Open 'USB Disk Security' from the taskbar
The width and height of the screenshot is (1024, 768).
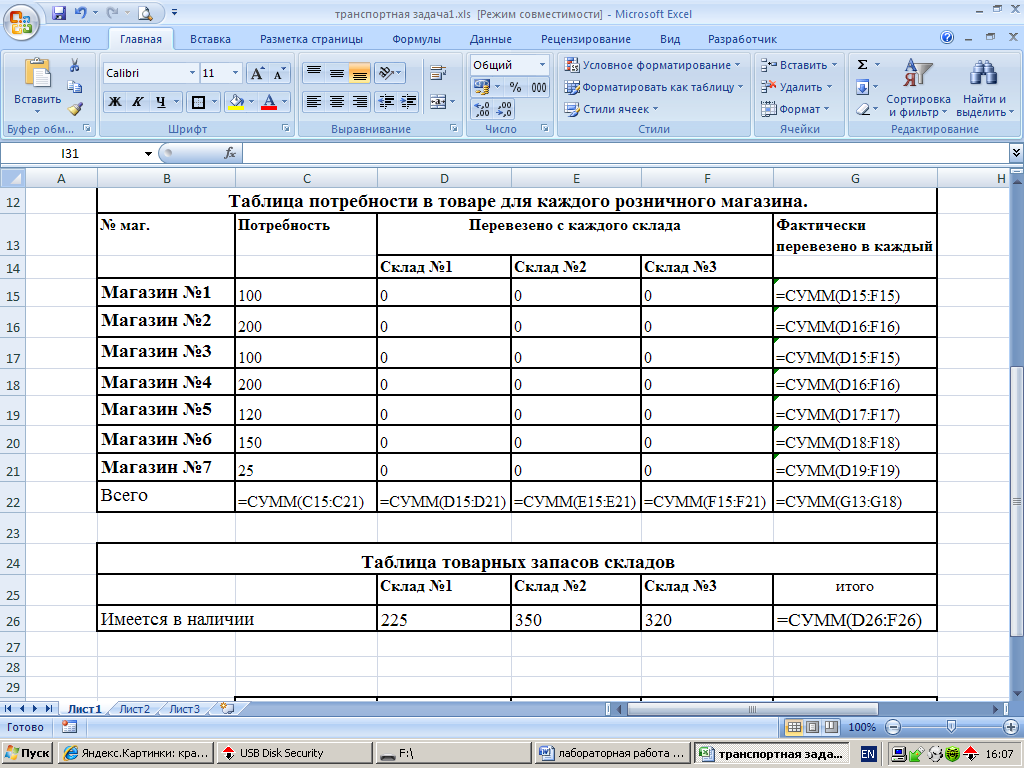pos(295,754)
